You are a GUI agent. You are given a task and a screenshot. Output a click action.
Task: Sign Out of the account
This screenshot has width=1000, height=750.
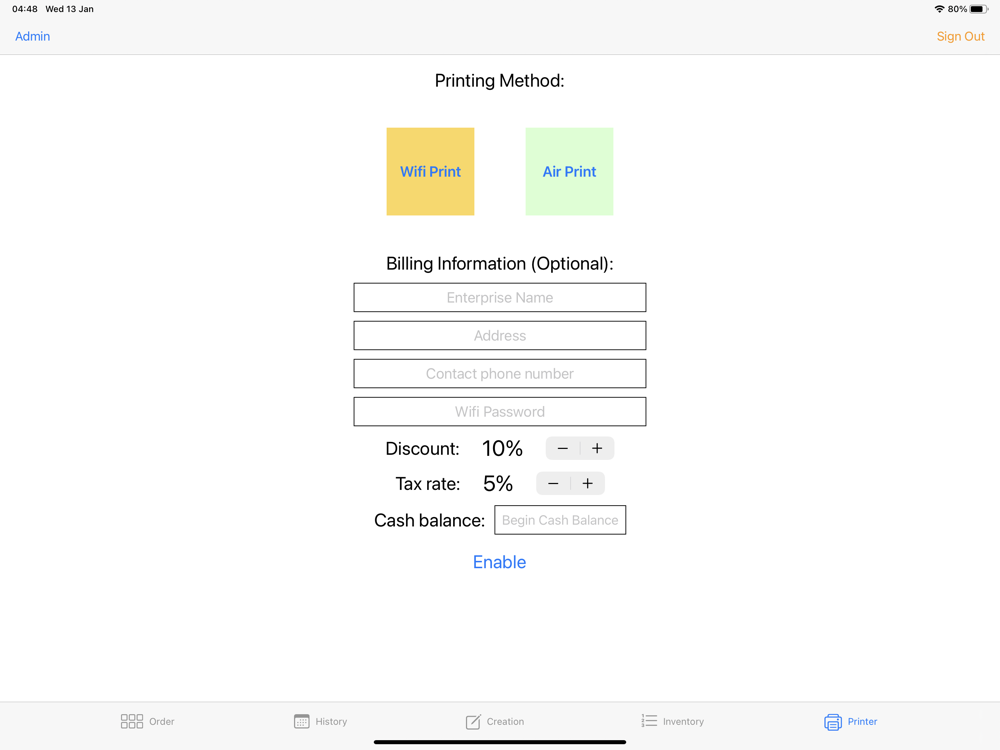960,36
